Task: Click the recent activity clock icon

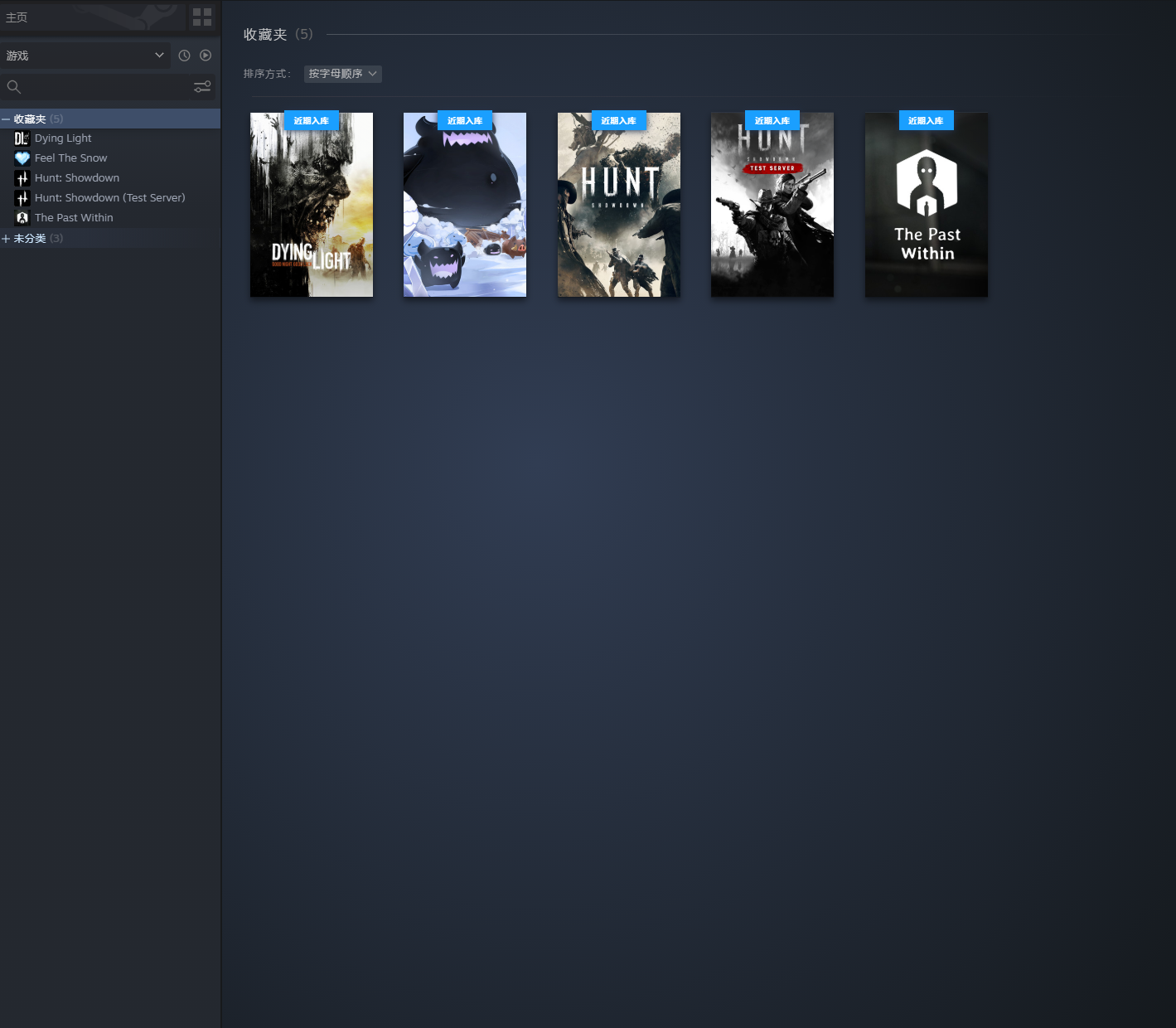Action: point(184,56)
